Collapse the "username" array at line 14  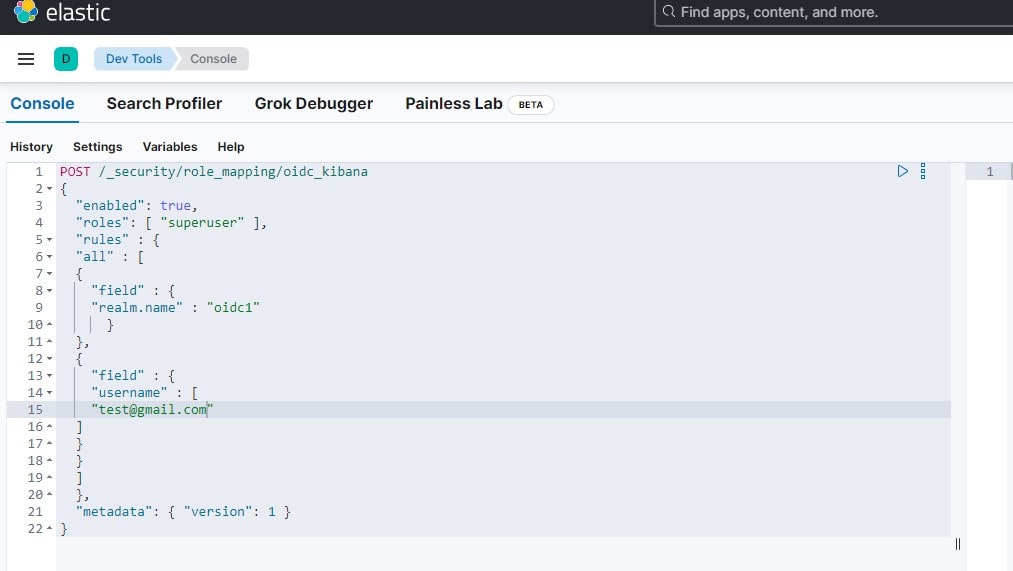(x=49, y=393)
